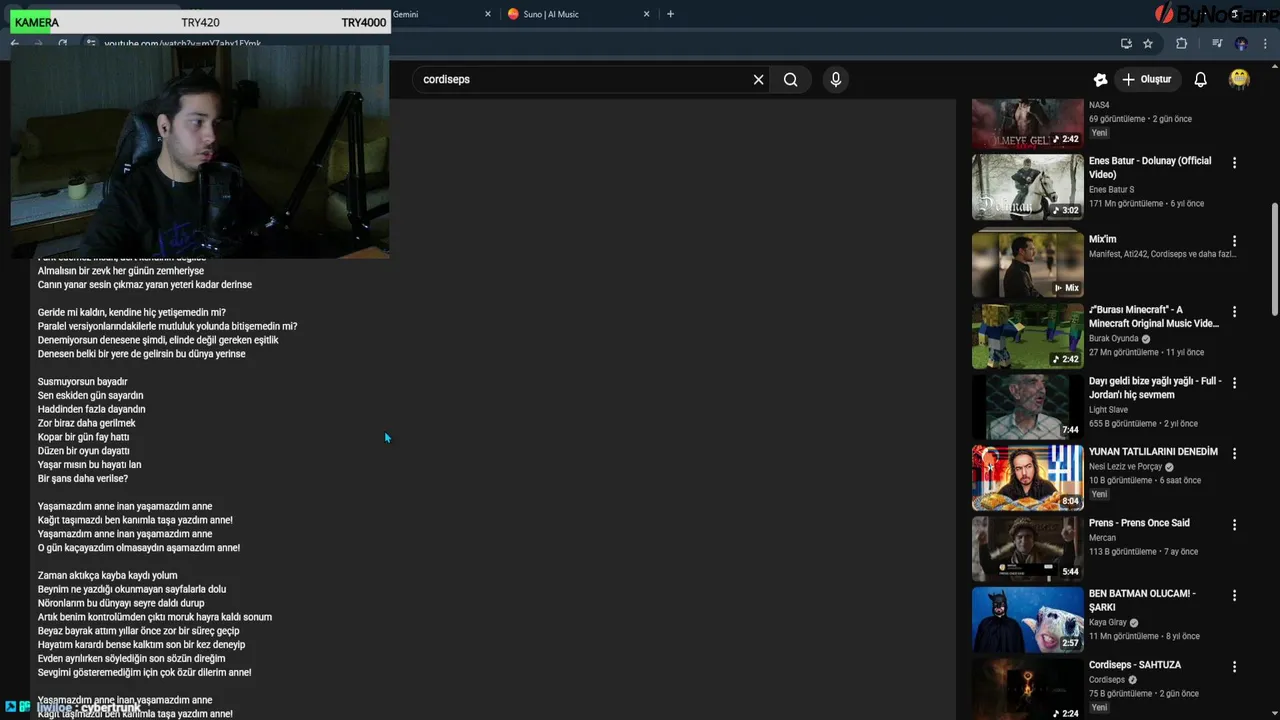
Task: Open the Oluştur create button
Action: (1147, 80)
